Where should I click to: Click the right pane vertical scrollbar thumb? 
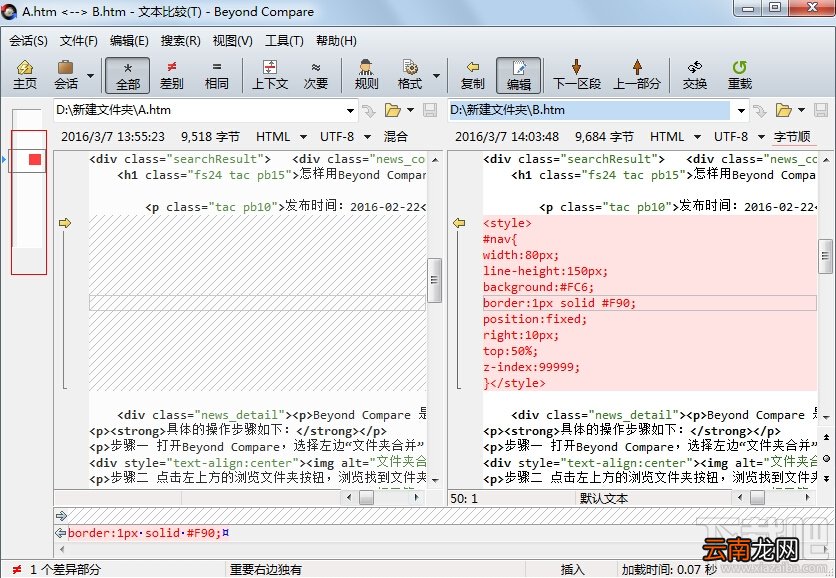pos(825,256)
